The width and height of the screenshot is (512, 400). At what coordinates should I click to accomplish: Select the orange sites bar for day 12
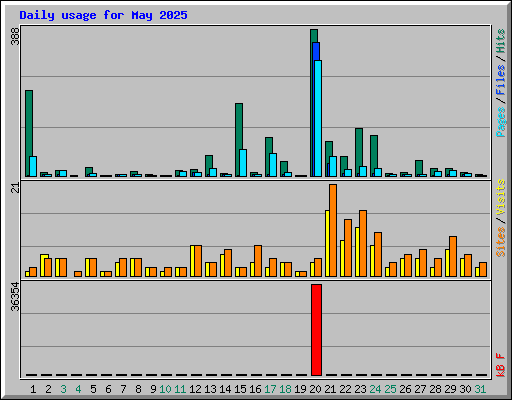(x=198, y=261)
